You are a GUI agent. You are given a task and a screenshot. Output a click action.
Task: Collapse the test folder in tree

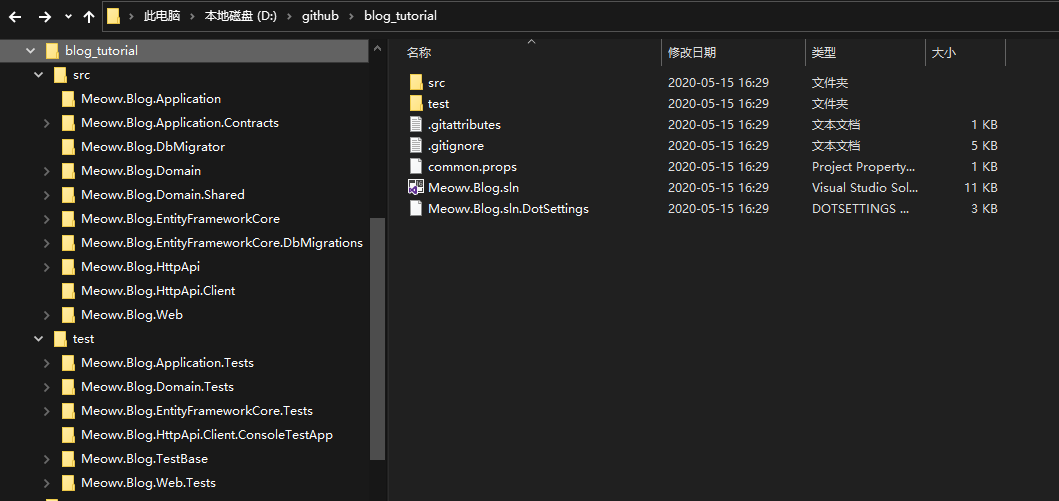(x=38, y=339)
